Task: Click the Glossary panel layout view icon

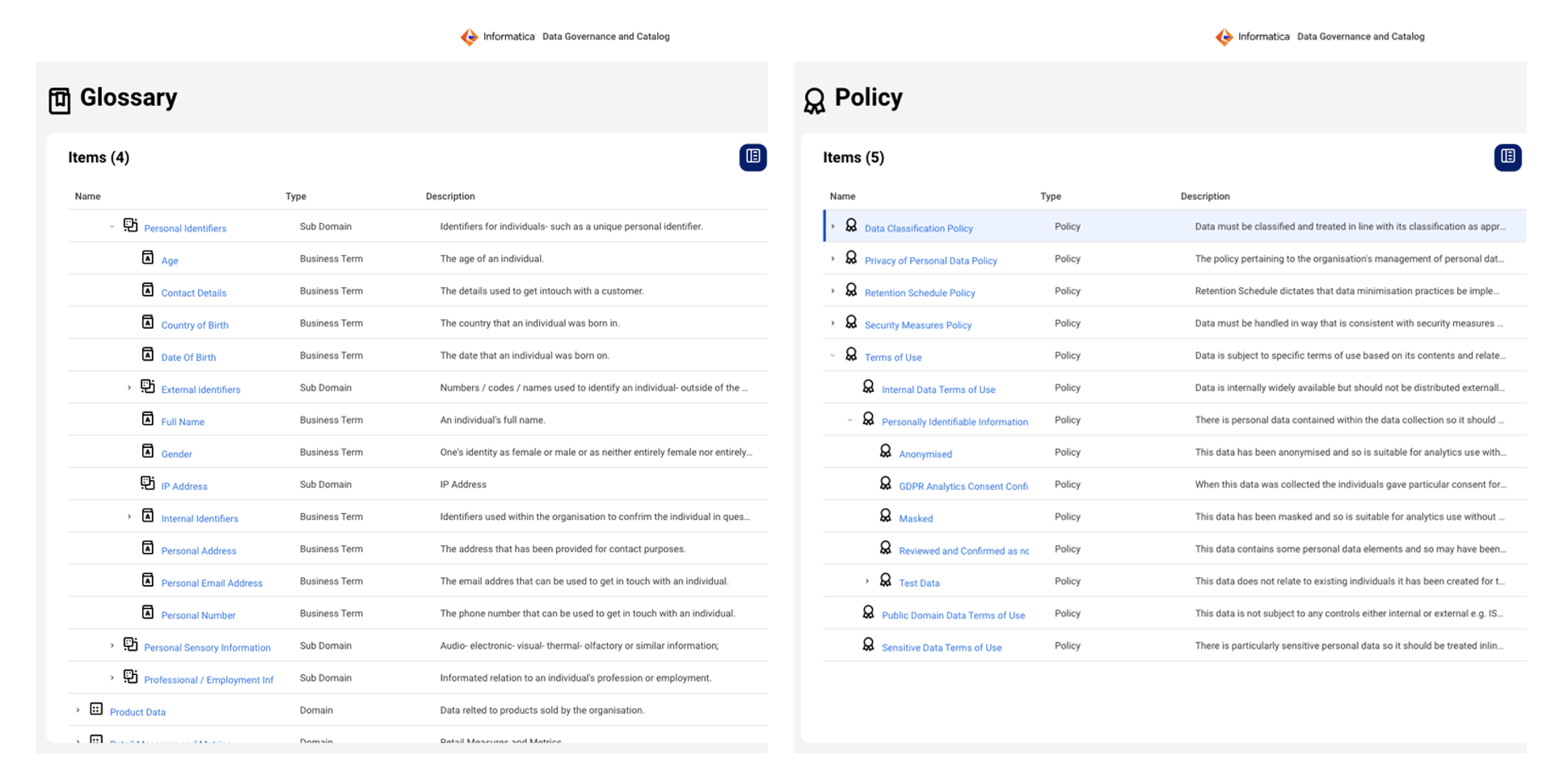Action: [752, 157]
